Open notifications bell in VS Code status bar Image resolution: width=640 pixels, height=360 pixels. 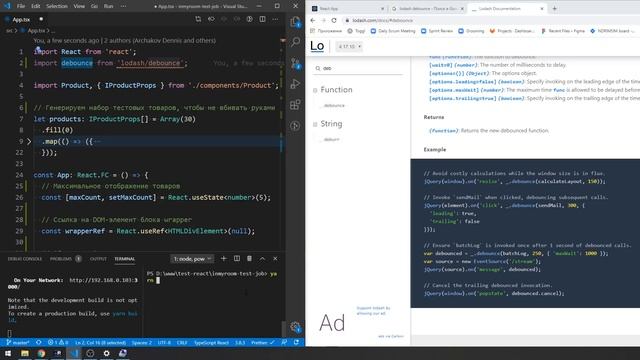296,342
